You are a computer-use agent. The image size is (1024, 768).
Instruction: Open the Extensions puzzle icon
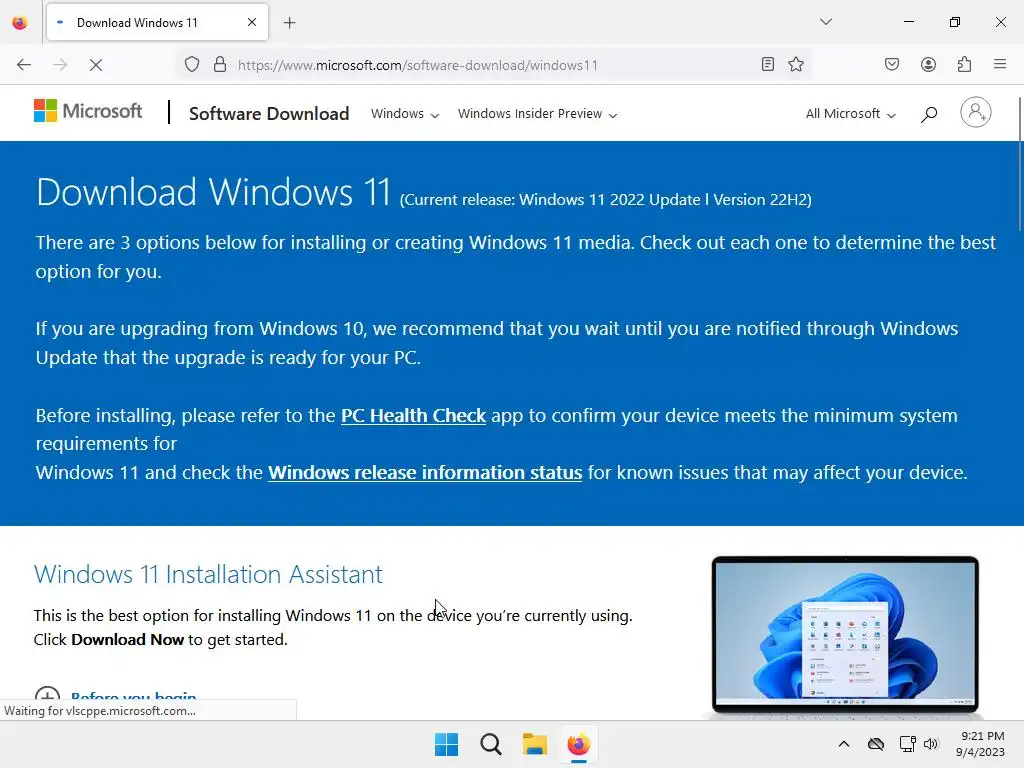point(965,64)
